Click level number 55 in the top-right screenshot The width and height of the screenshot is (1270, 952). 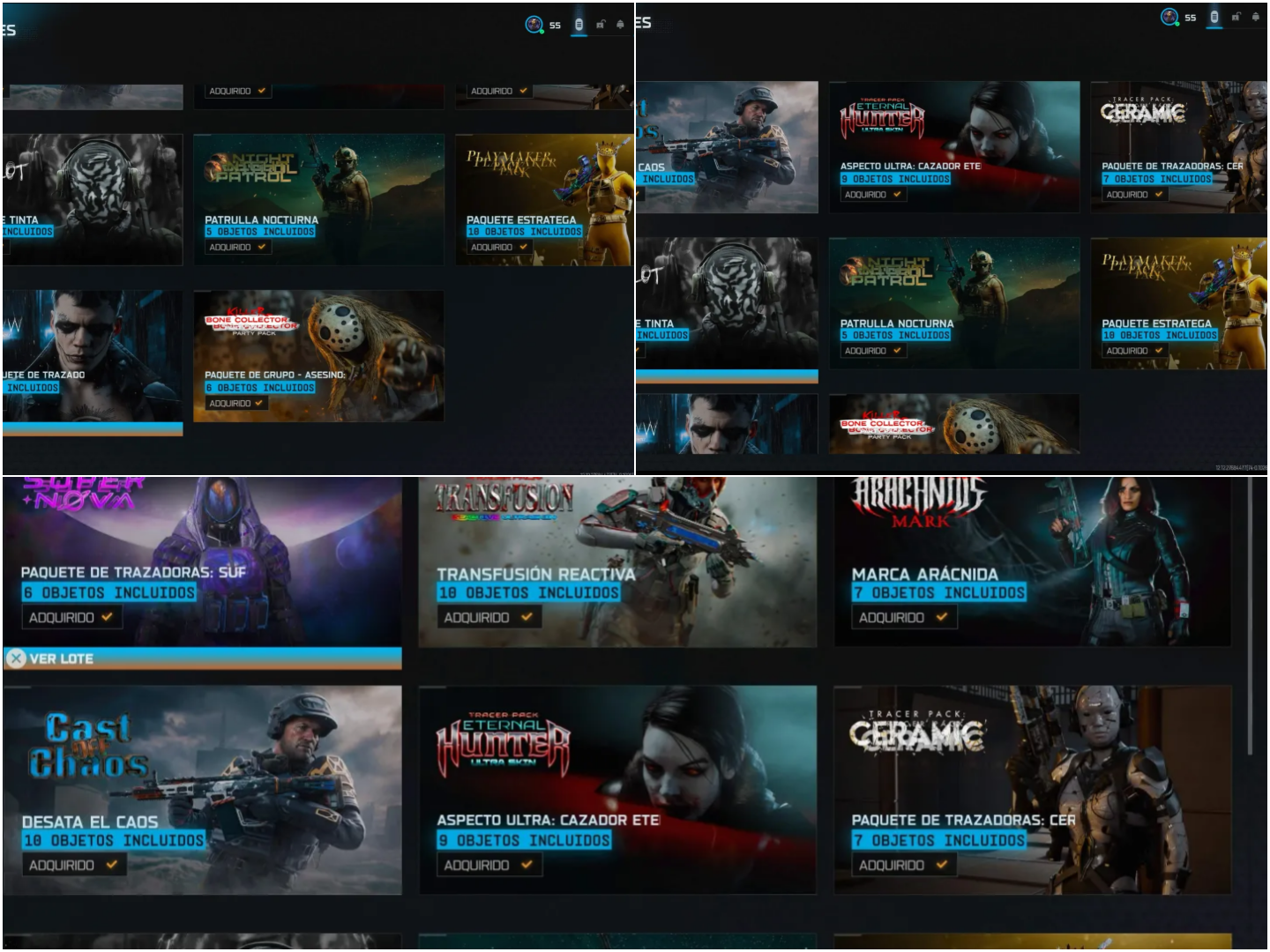[x=1191, y=18]
